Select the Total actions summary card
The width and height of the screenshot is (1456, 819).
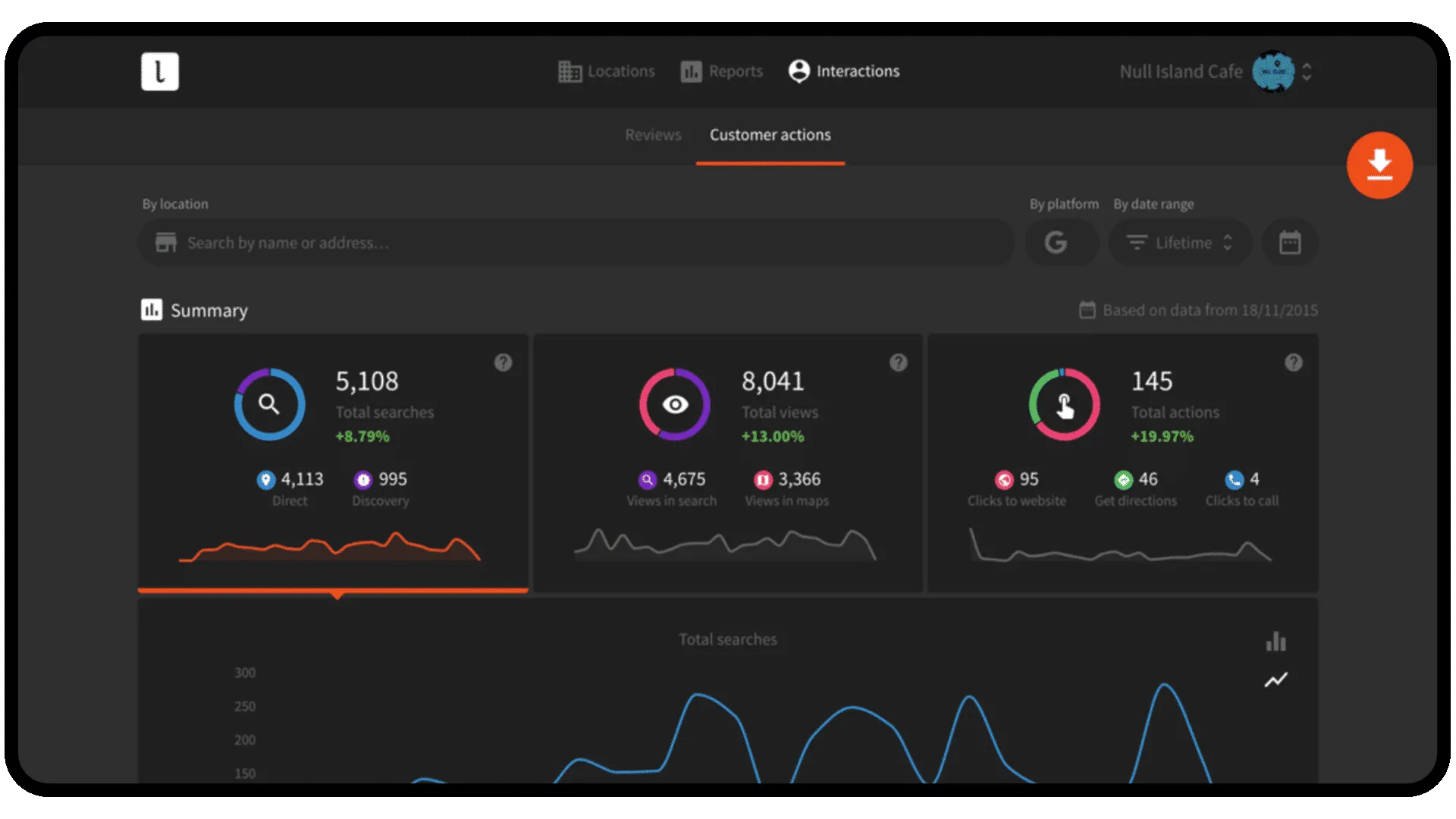coord(1122,463)
